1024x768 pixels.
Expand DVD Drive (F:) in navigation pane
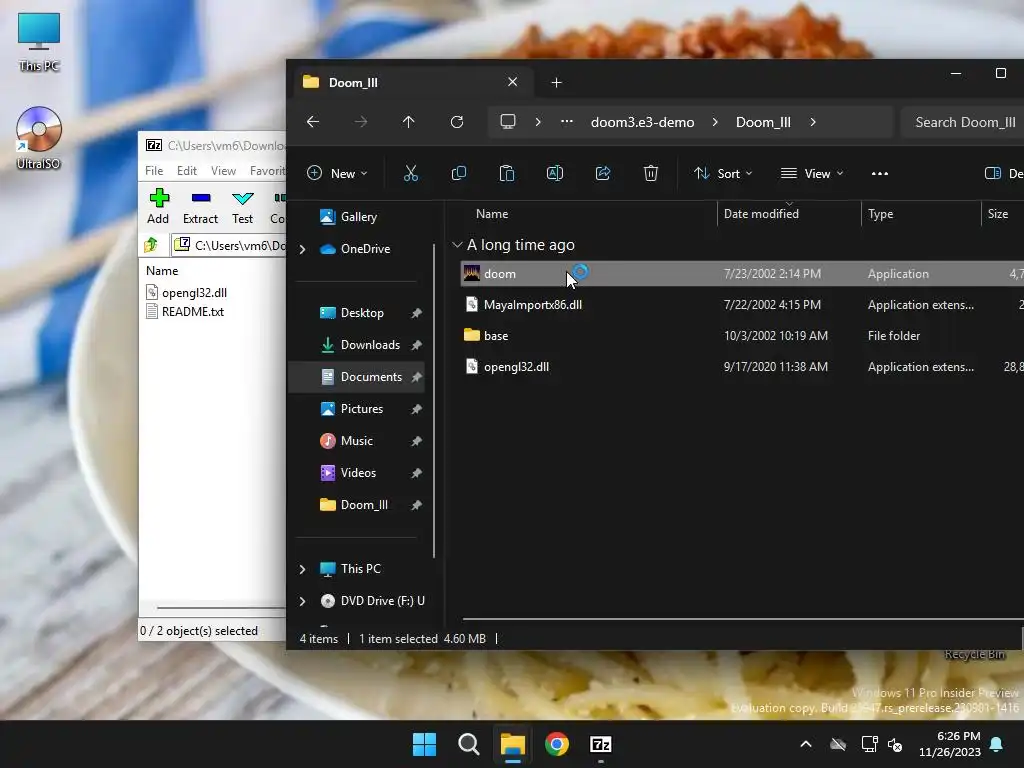coord(302,601)
